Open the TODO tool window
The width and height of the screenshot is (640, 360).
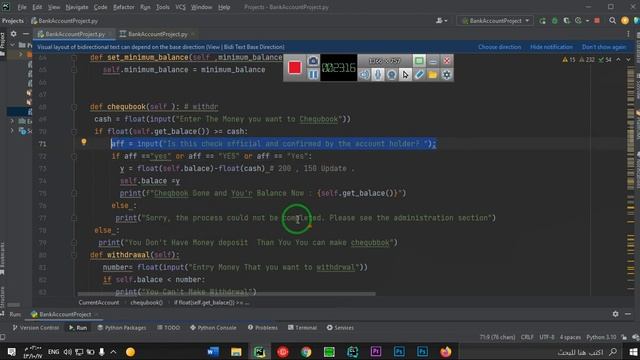168,328
